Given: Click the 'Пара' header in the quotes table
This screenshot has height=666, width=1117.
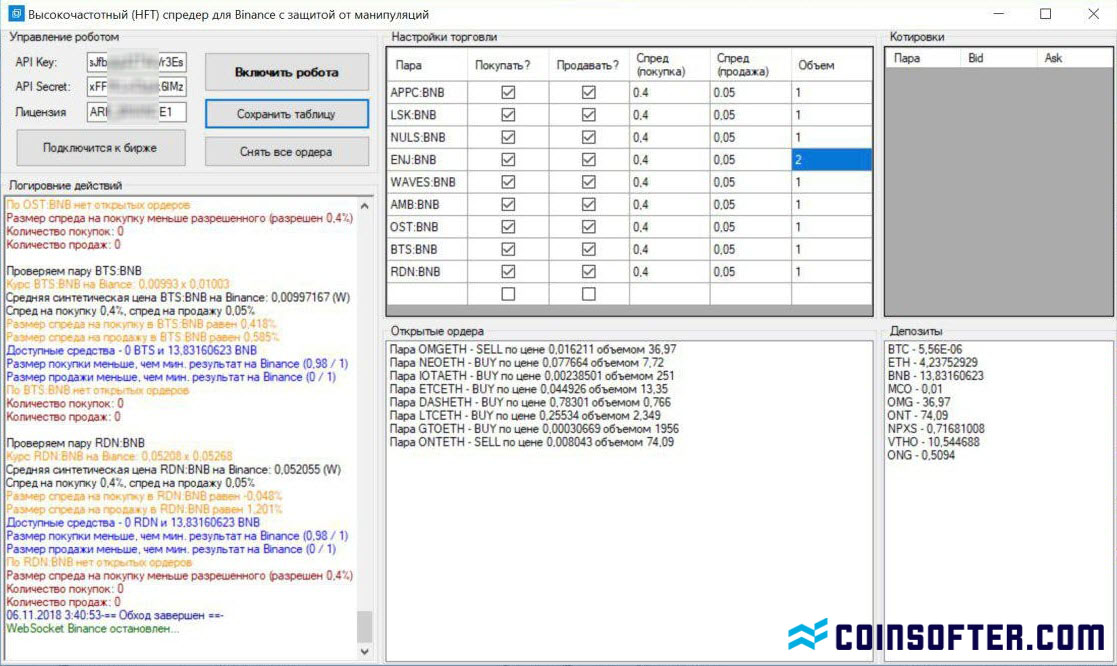Looking at the screenshot, I should 923,58.
